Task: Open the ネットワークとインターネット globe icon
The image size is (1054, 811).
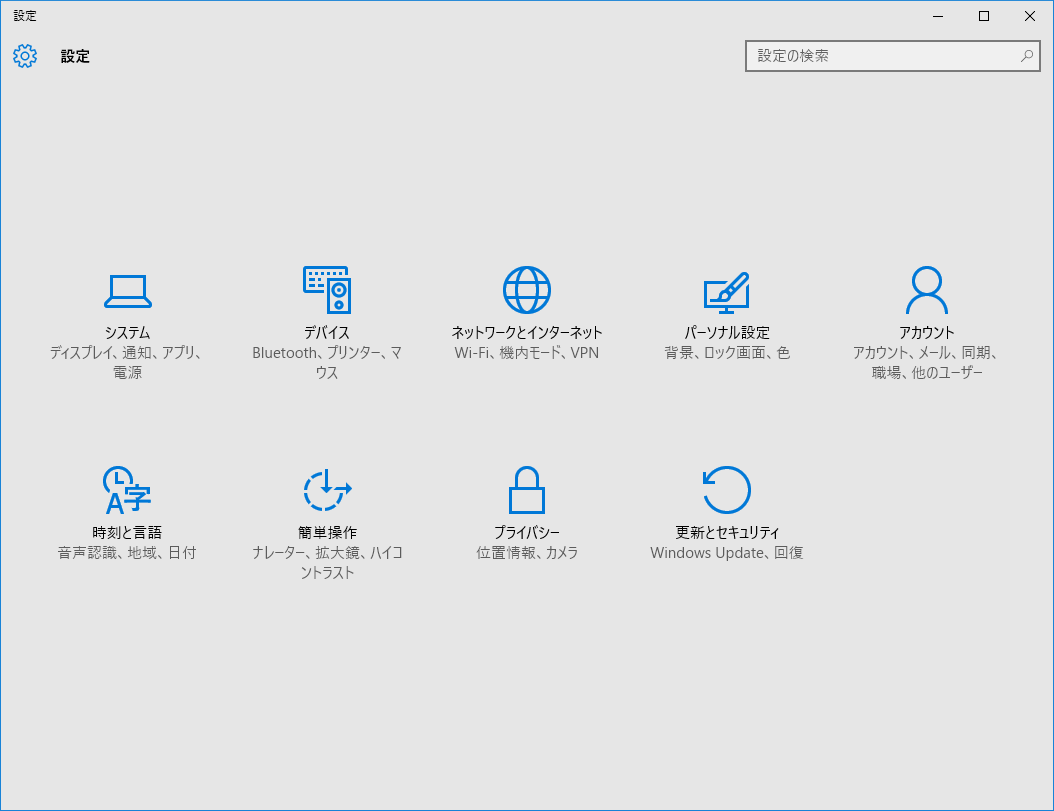Action: pyautogui.click(x=527, y=290)
